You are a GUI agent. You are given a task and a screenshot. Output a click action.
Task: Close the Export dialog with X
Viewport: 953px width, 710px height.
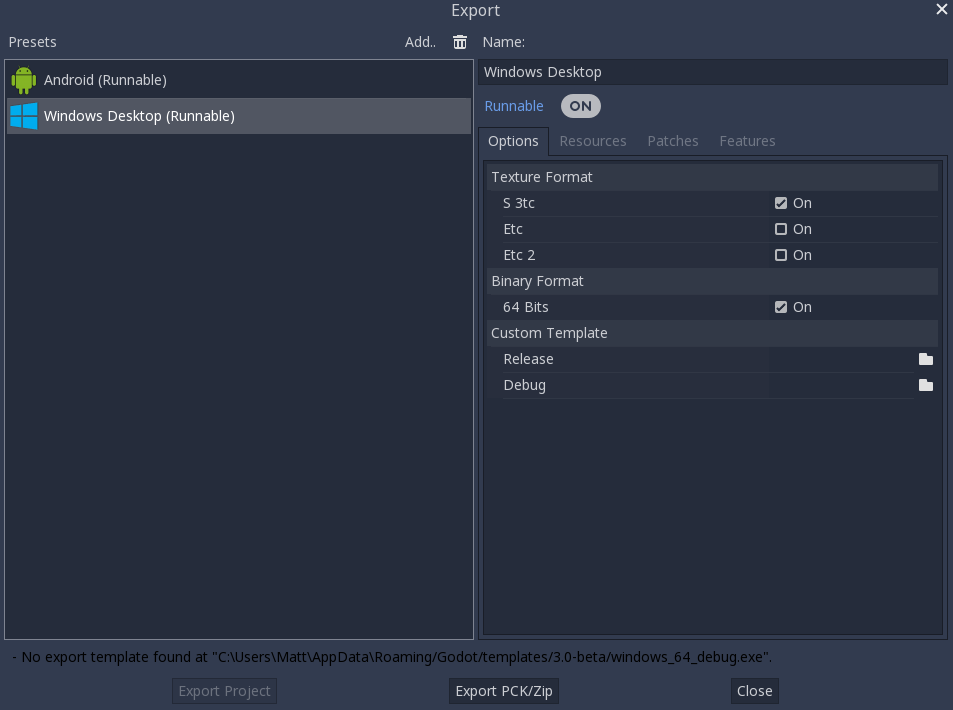941,9
